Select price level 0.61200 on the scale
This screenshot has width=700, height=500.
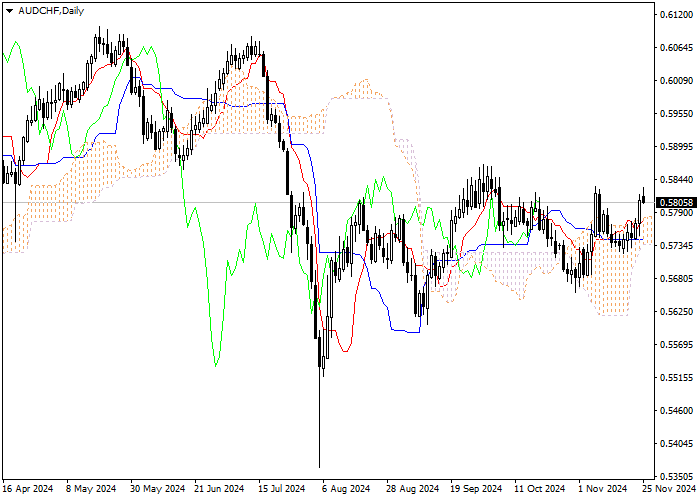[677, 15]
